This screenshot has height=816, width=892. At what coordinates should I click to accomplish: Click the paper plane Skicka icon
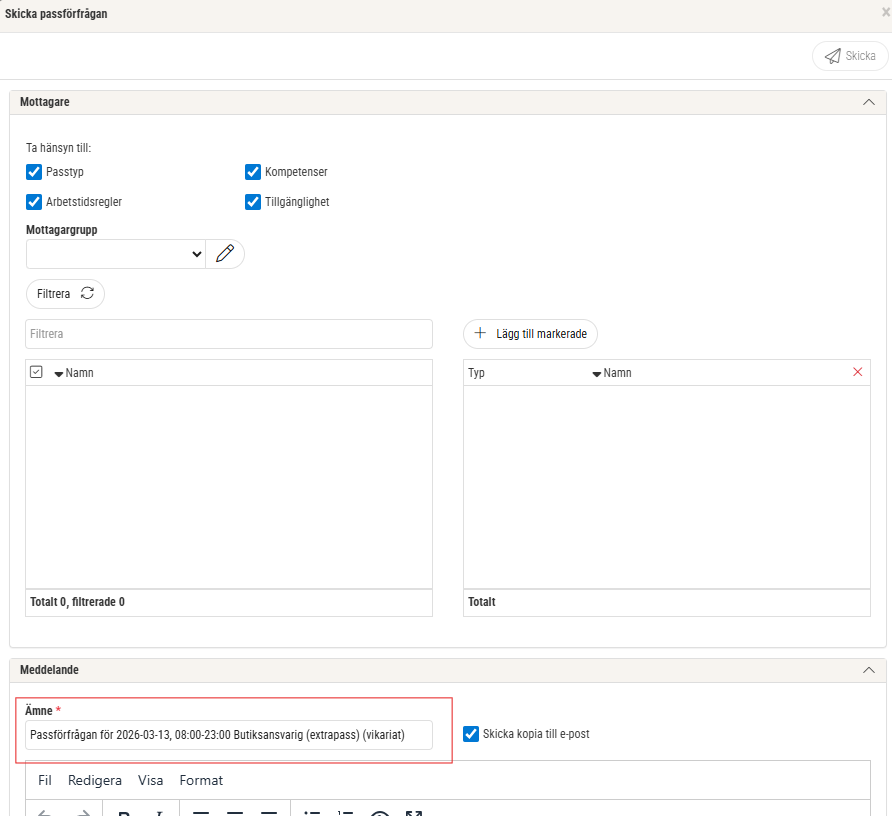click(x=832, y=56)
